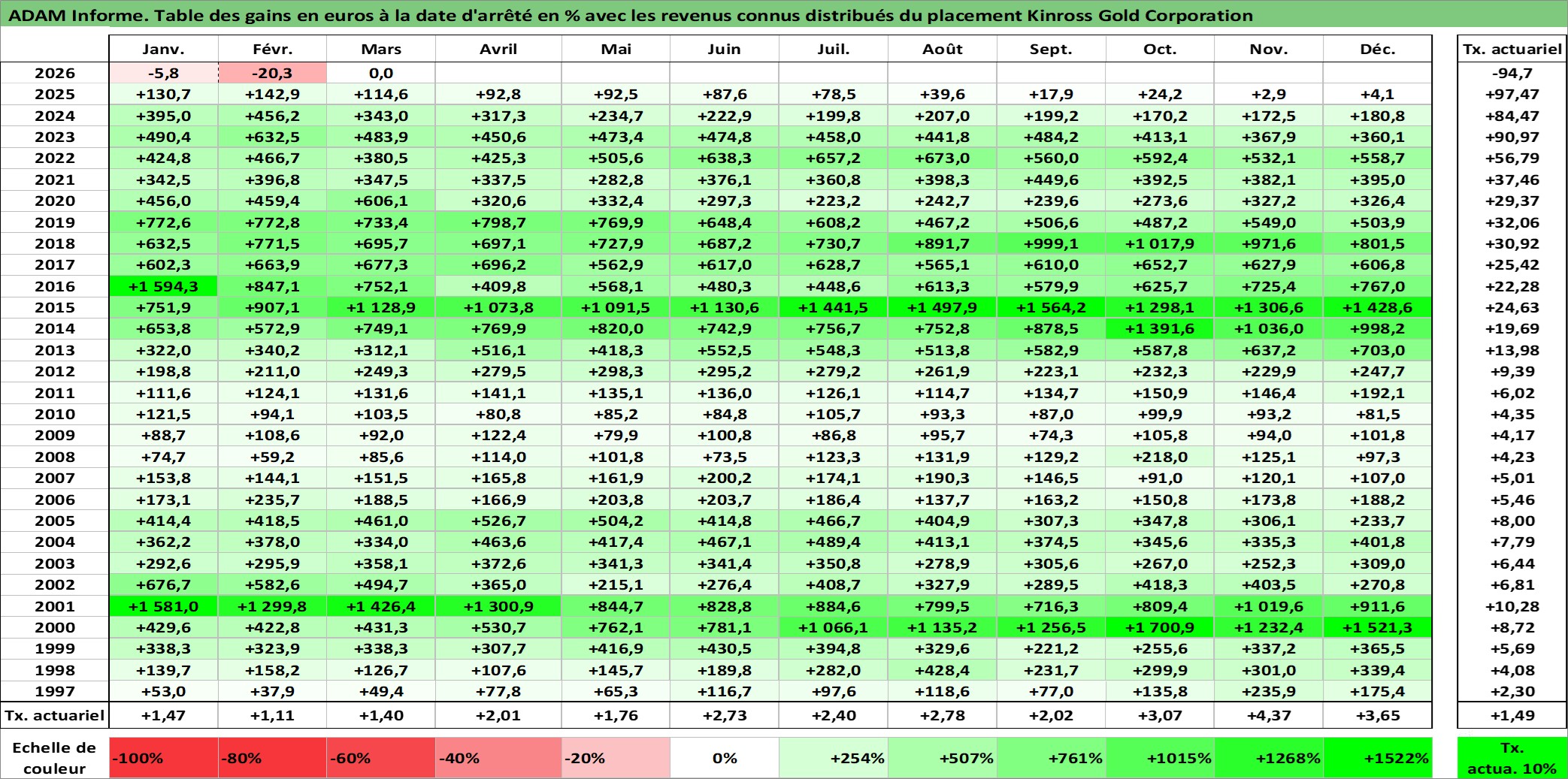This screenshot has width=1568, height=779.
Task: Select the +97,47 actuarial rate for 2025
Action: coord(1512,94)
